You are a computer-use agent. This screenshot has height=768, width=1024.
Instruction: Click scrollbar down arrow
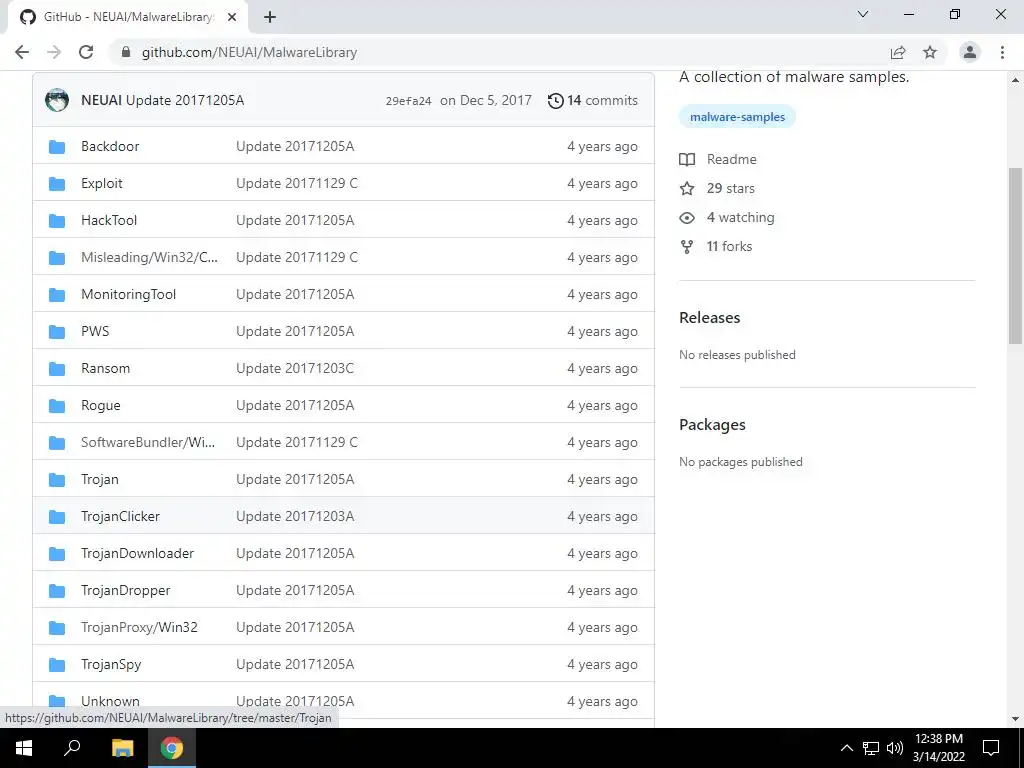point(1015,719)
